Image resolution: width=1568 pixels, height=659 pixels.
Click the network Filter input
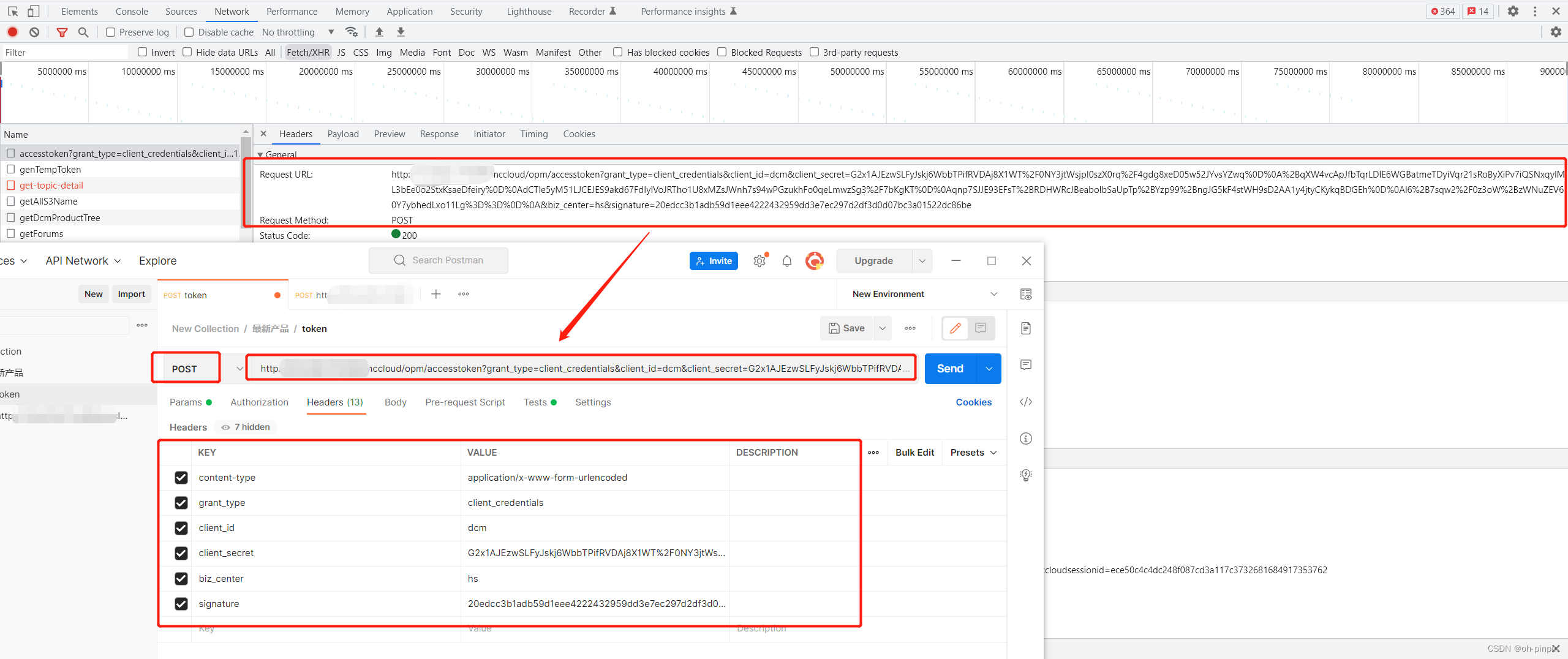(x=65, y=52)
